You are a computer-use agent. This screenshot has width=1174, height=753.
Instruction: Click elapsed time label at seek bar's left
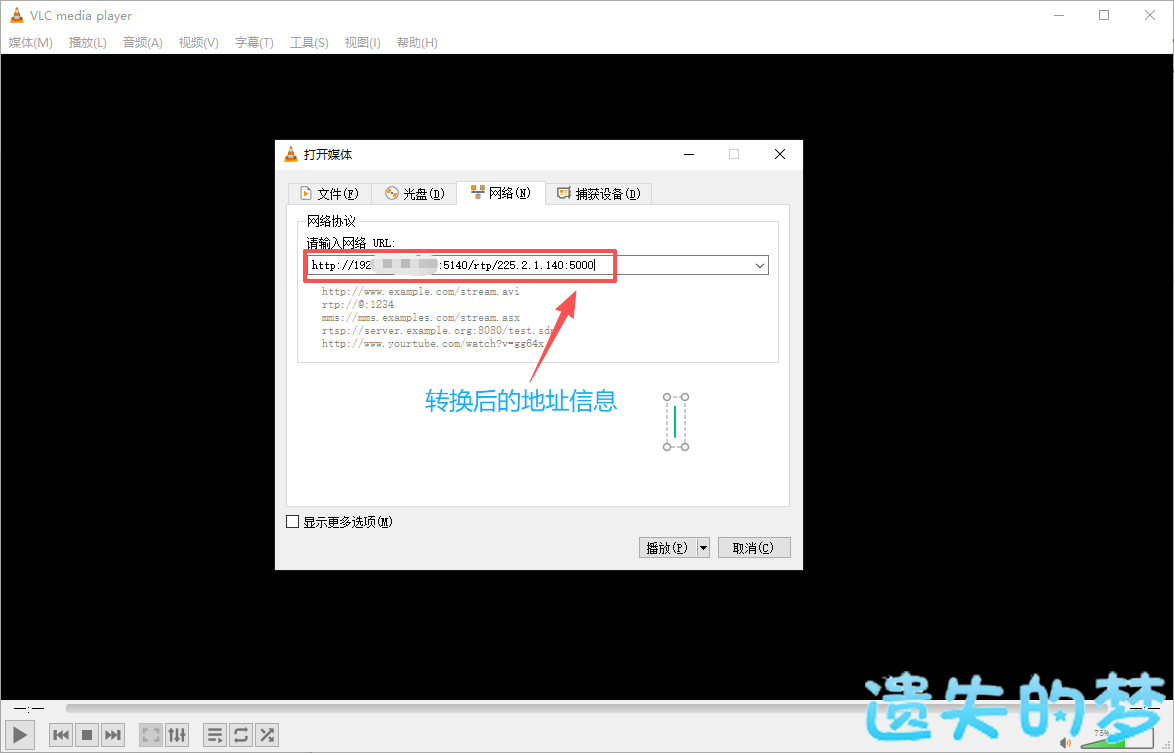(x=29, y=708)
